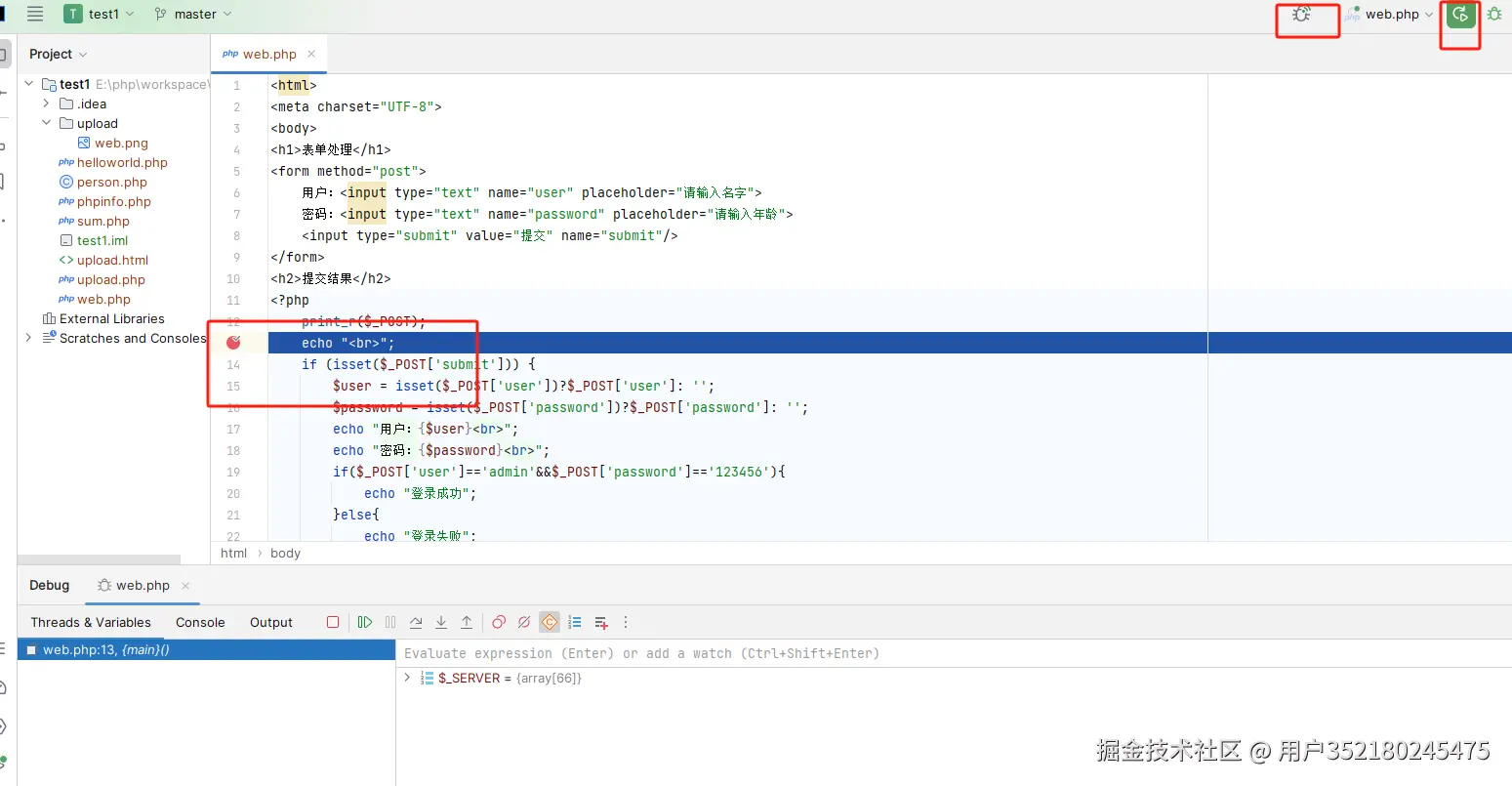This screenshot has height=786, width=1512.
Task: Click the html breadcrumb
Action: (234, 554)
